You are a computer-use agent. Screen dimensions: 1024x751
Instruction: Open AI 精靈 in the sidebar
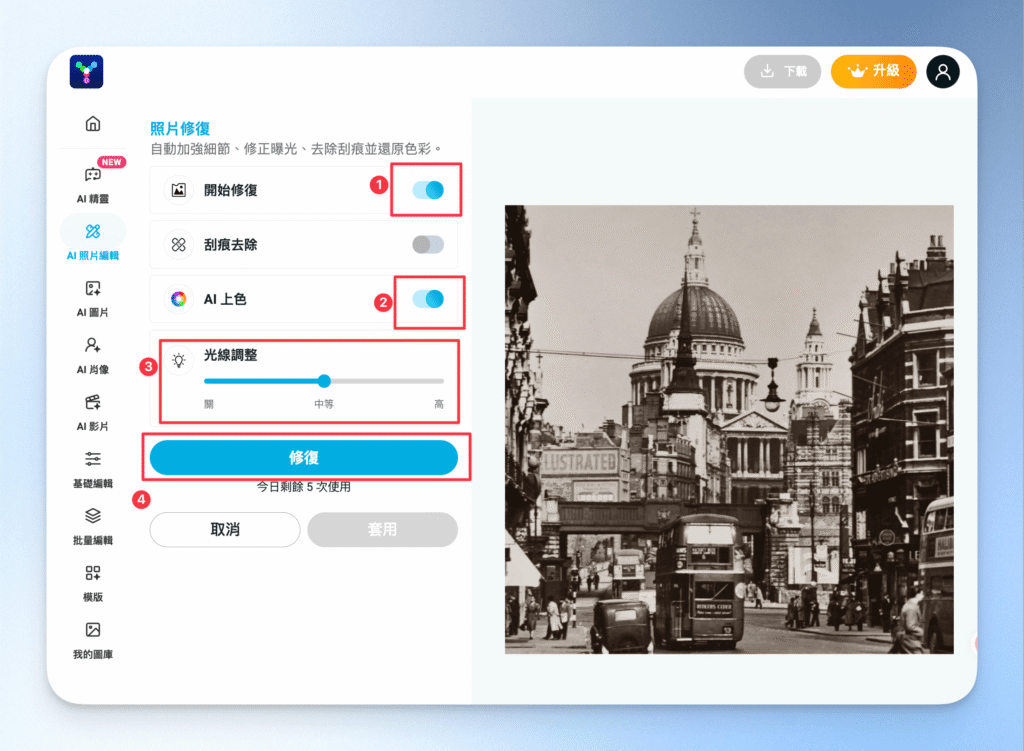(x=93, y=185)
